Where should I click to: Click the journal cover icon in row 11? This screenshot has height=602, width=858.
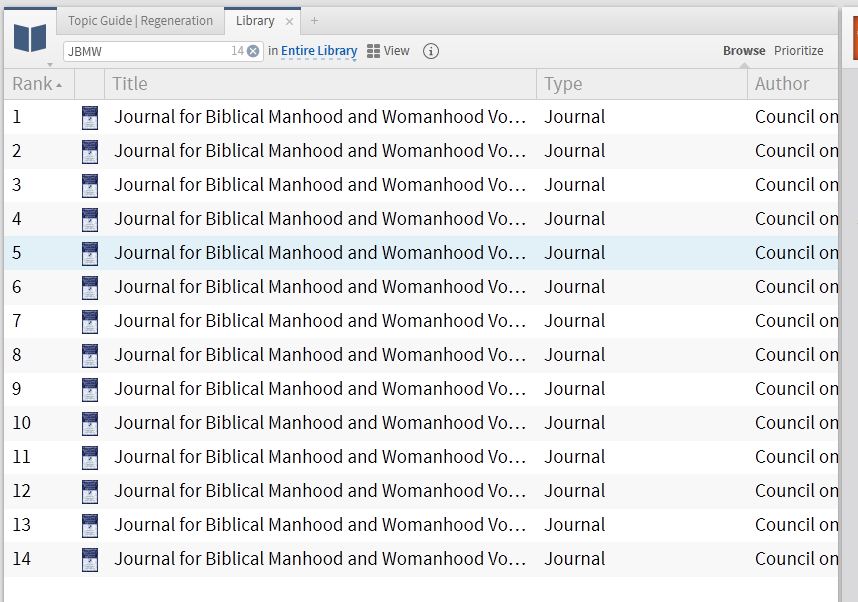90,456
